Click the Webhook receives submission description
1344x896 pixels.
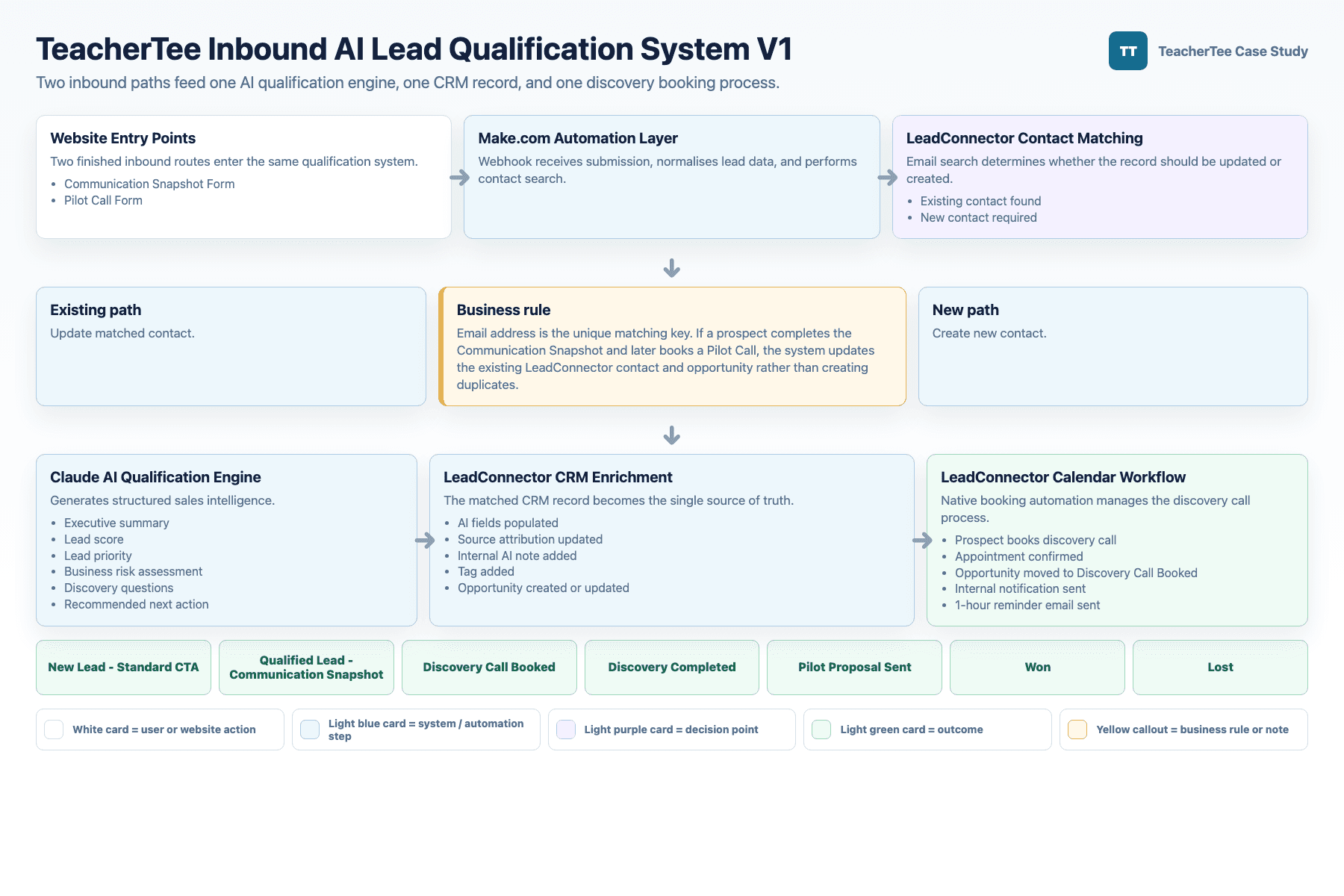point(668,170)
